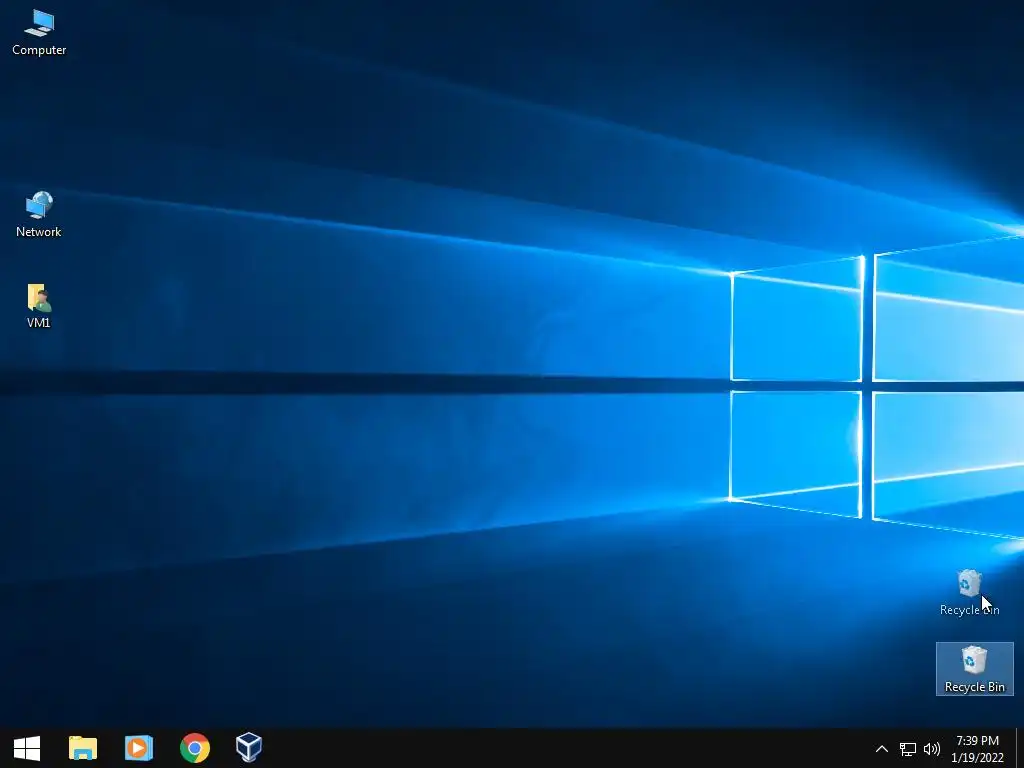
Task: Open Google Chrome from the taskbar
Action: point(195,748)
